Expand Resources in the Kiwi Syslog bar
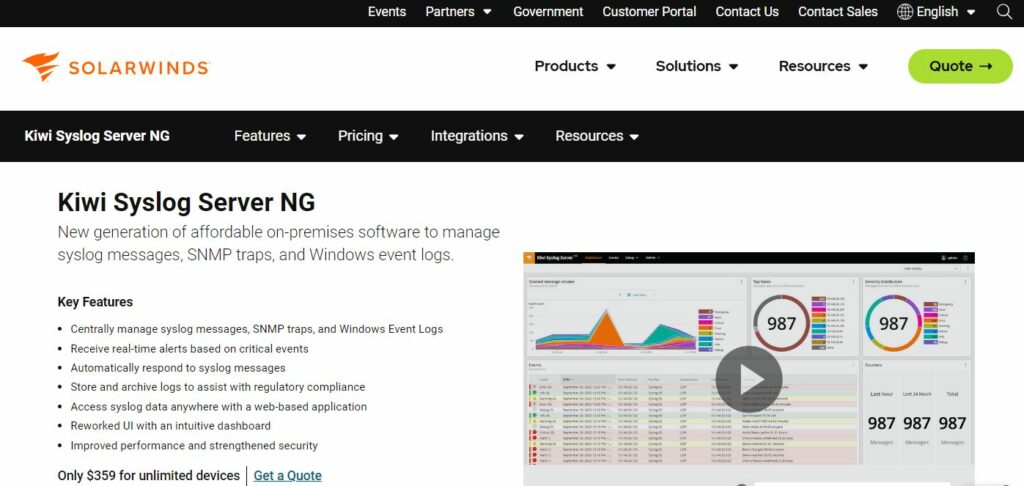 point(597,136)
